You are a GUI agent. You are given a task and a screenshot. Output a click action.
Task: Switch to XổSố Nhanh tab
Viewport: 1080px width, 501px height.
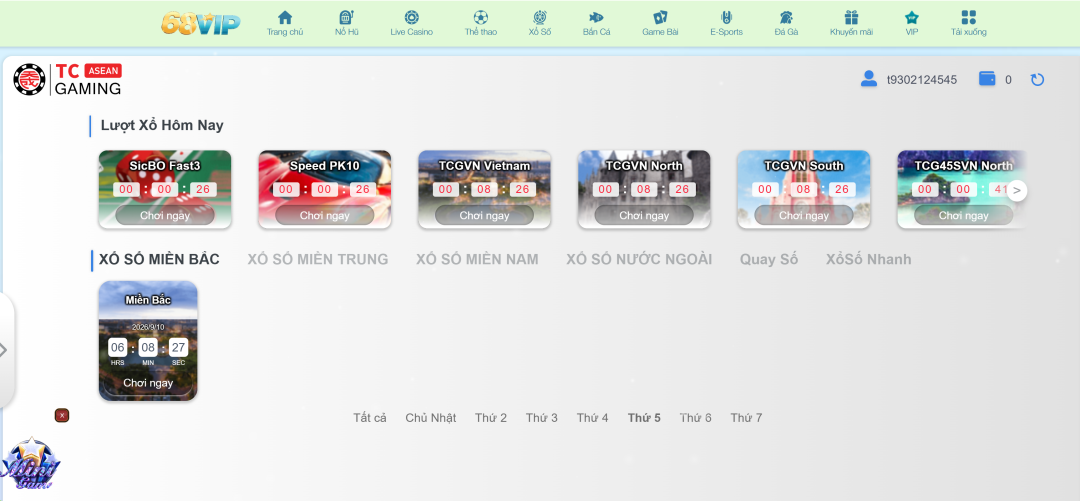(869, 259)
